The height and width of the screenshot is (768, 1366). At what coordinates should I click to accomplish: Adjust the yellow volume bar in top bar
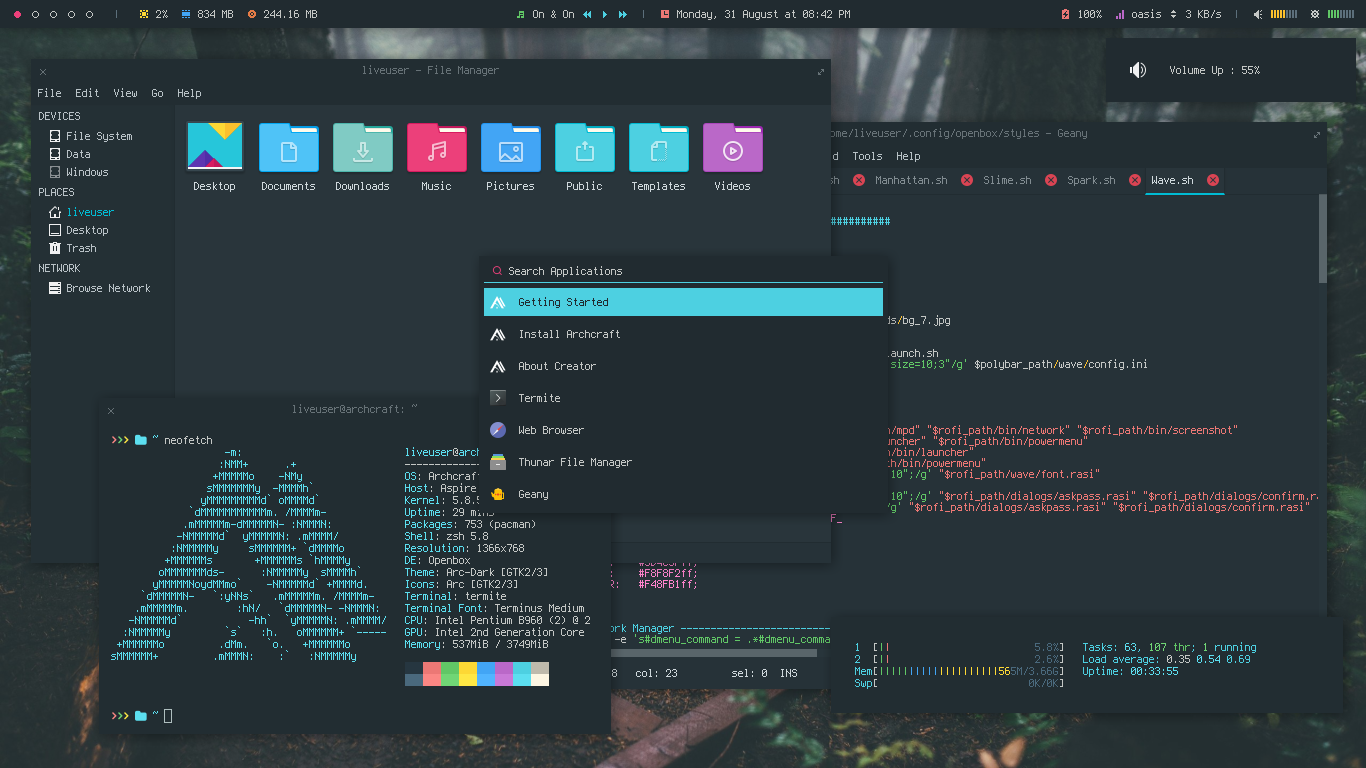(x=1284, y=15)
